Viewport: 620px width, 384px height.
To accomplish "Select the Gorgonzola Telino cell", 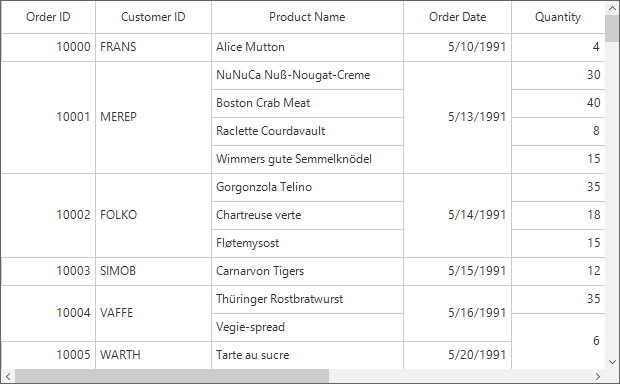I will (307, 187).
